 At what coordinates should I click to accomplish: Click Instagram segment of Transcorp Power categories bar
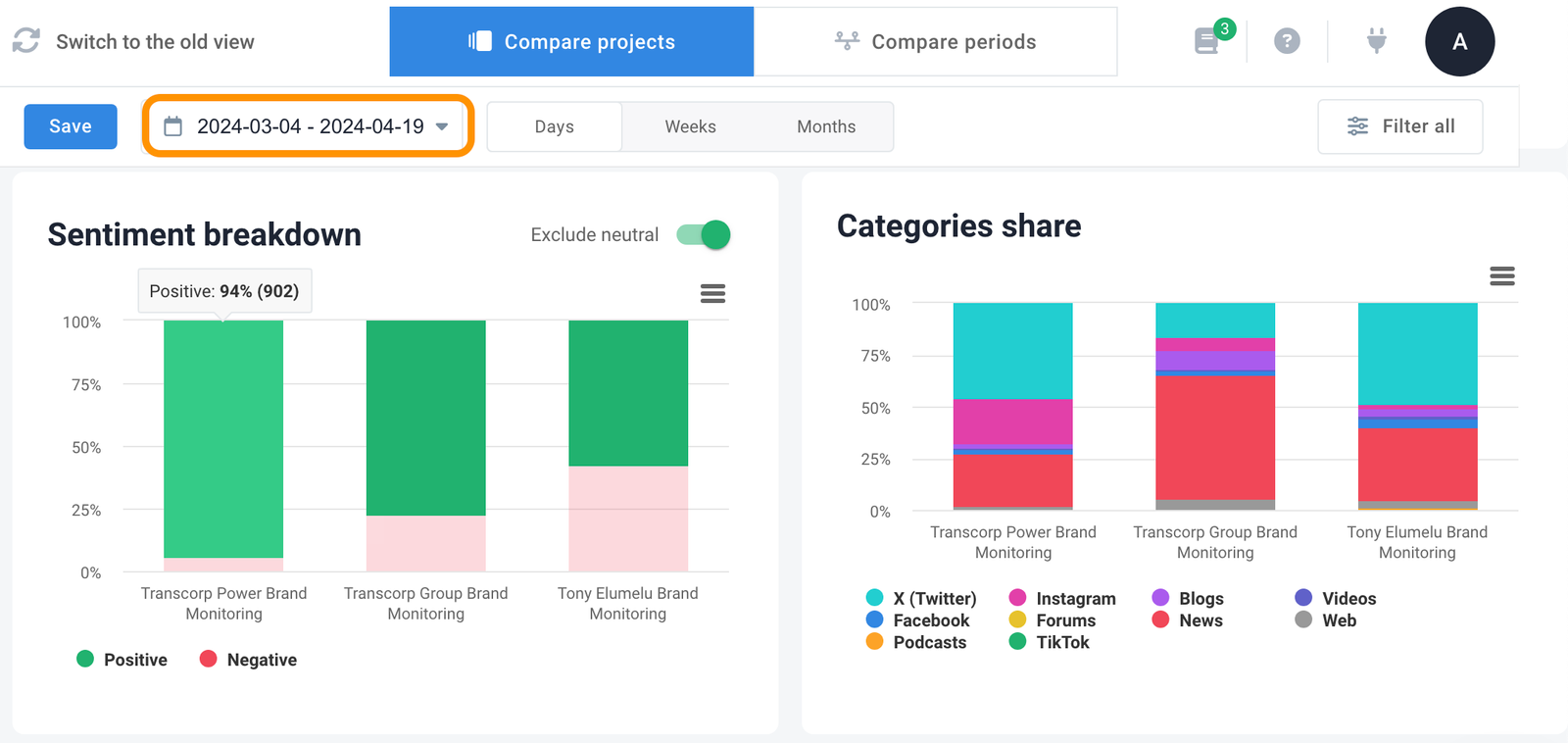1013,422
